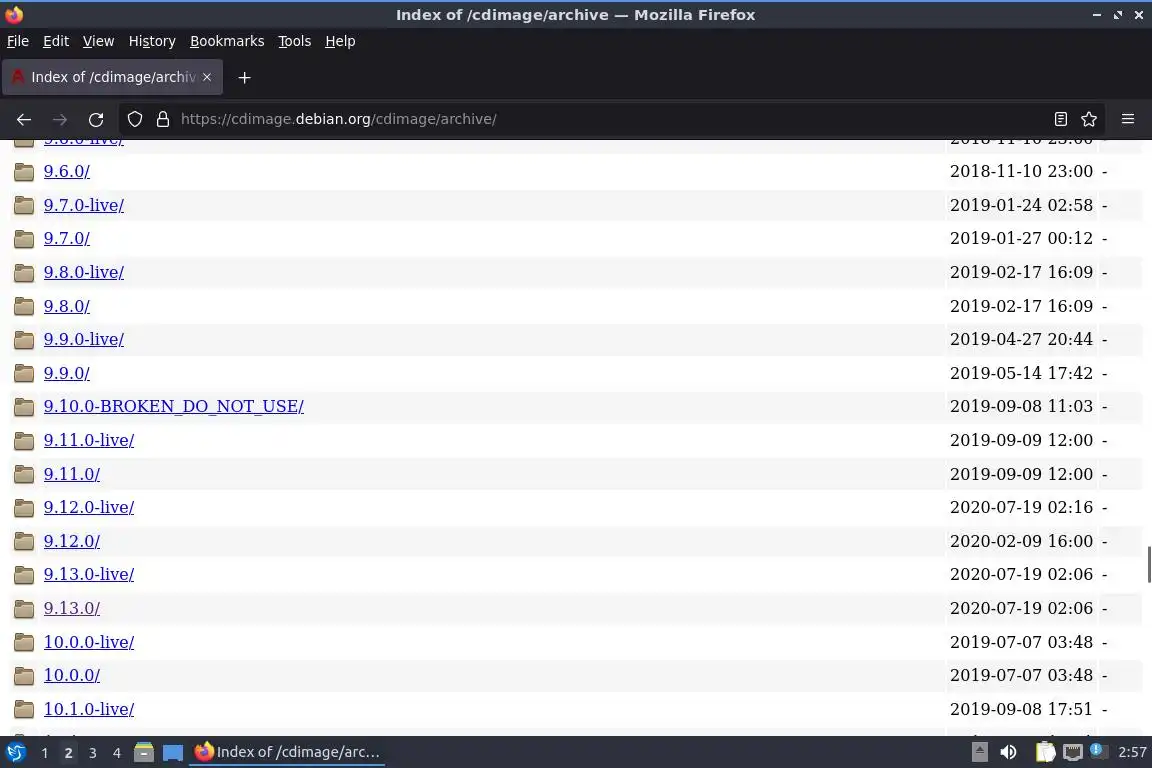Open the volume control in tray
This screenshot has height=768, width=1152.
tap(1008, 752)
